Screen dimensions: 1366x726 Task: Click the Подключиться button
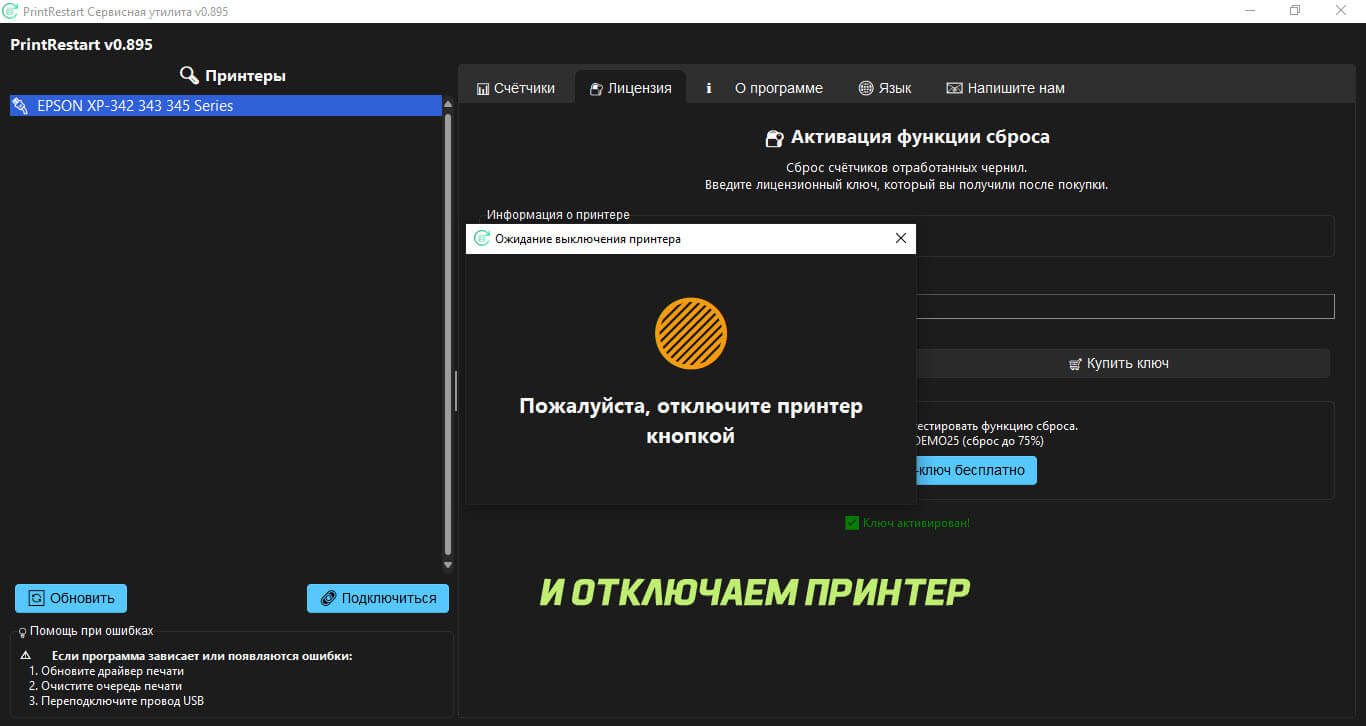[x=378, y=598]
